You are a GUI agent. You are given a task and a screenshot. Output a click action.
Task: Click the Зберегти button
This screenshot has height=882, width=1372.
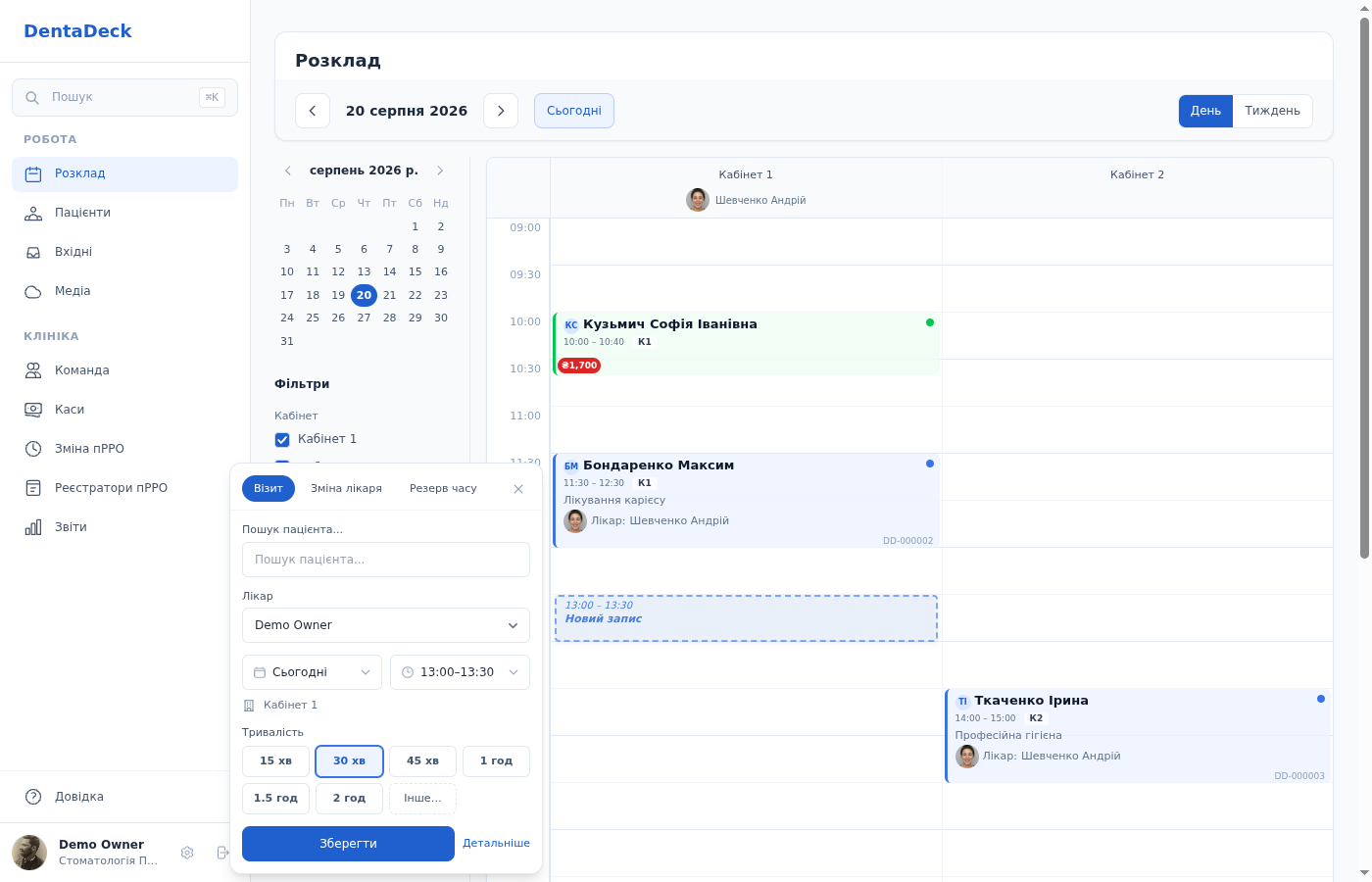(x=348, y=844)
